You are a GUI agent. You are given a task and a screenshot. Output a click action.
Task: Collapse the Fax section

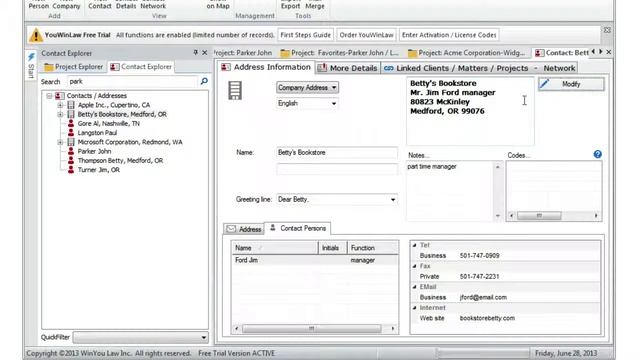click(415, 266)
